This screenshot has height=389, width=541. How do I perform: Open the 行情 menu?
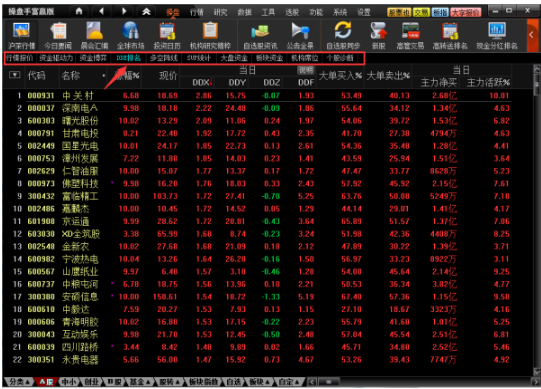click(x=196, y=12)
